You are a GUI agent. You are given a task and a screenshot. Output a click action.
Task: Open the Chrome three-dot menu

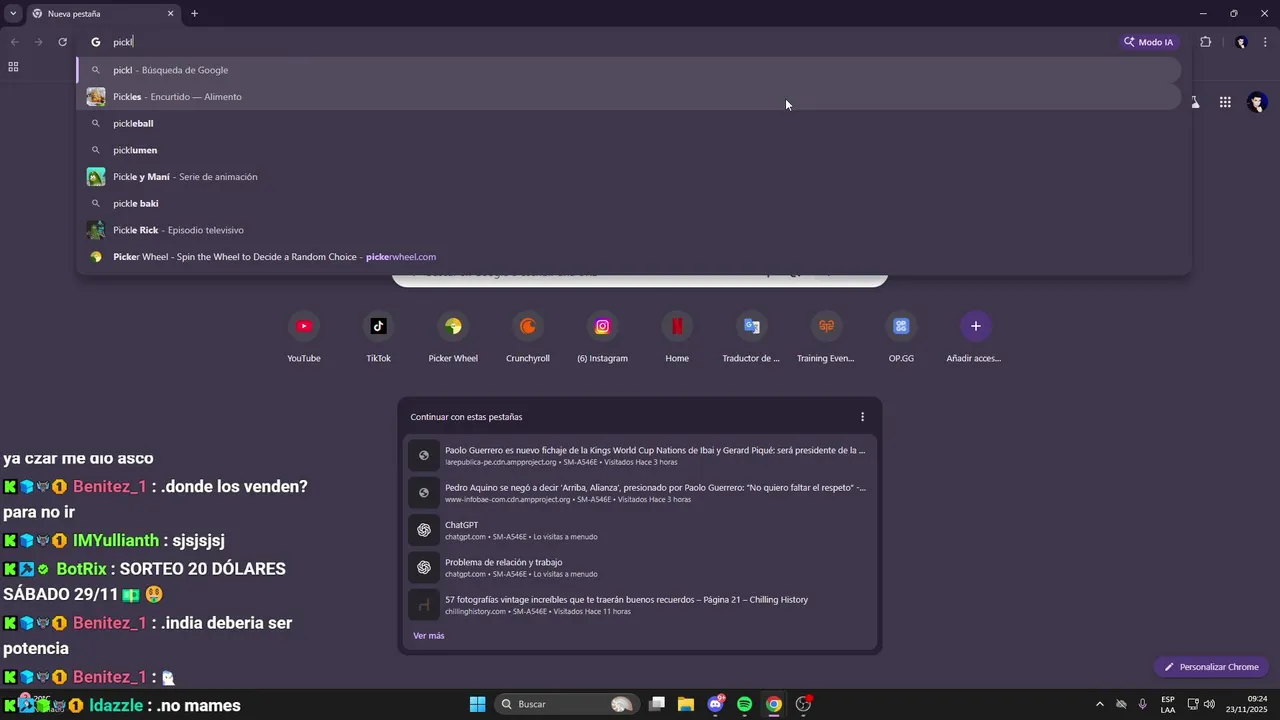tap(1266, 42)
